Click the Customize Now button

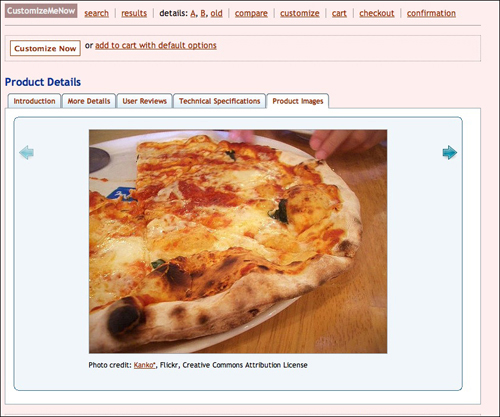(x=45, y=48)
